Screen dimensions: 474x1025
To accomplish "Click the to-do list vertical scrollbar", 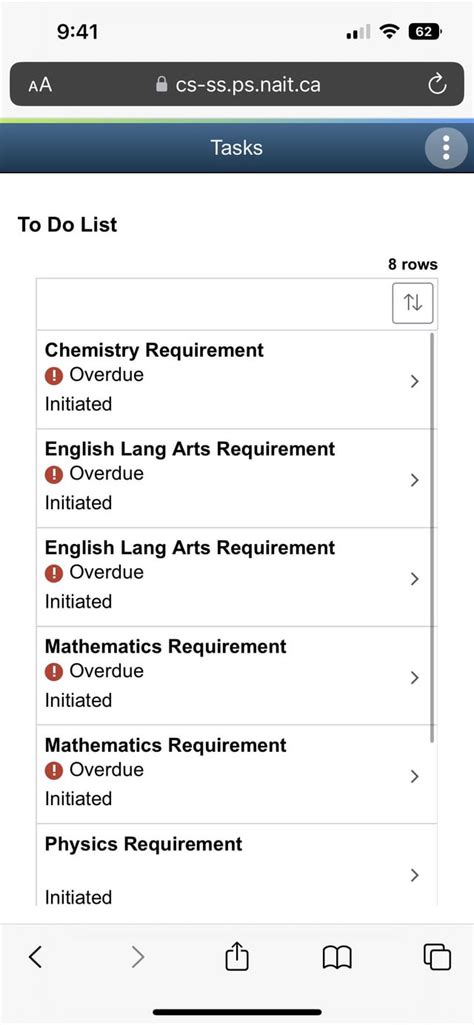I will click(432, 537).
